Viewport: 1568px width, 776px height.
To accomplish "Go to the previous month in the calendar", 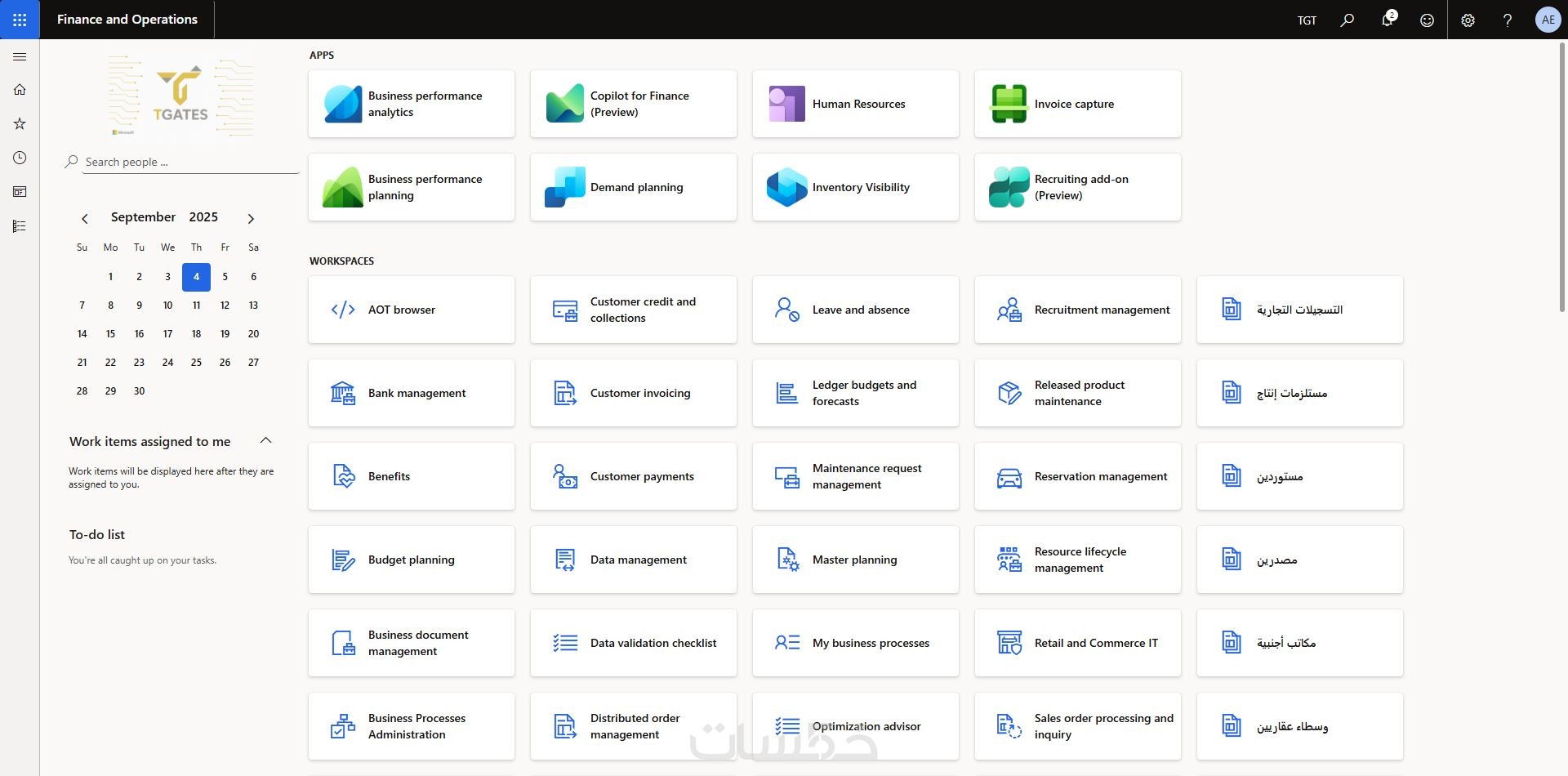I will point(85,218).
